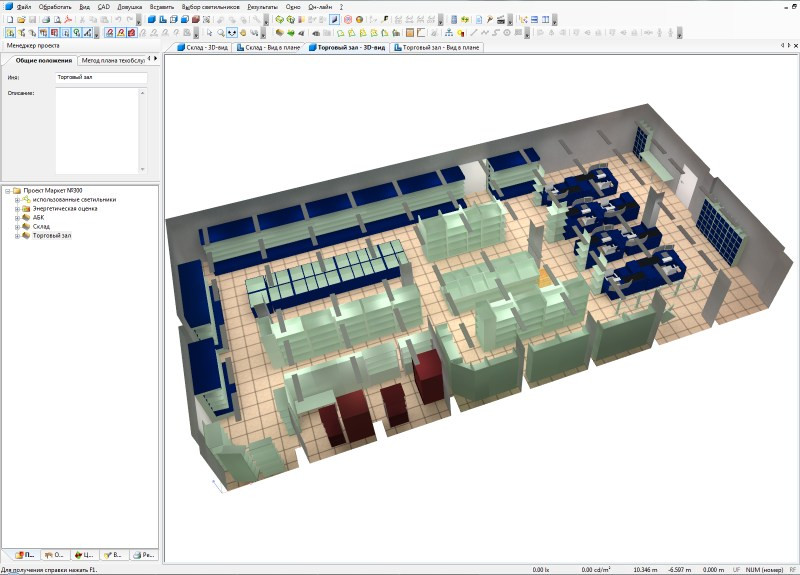
Task: Open the toolbar overflow dropdown after clapperboard
Action: (510, 19)
